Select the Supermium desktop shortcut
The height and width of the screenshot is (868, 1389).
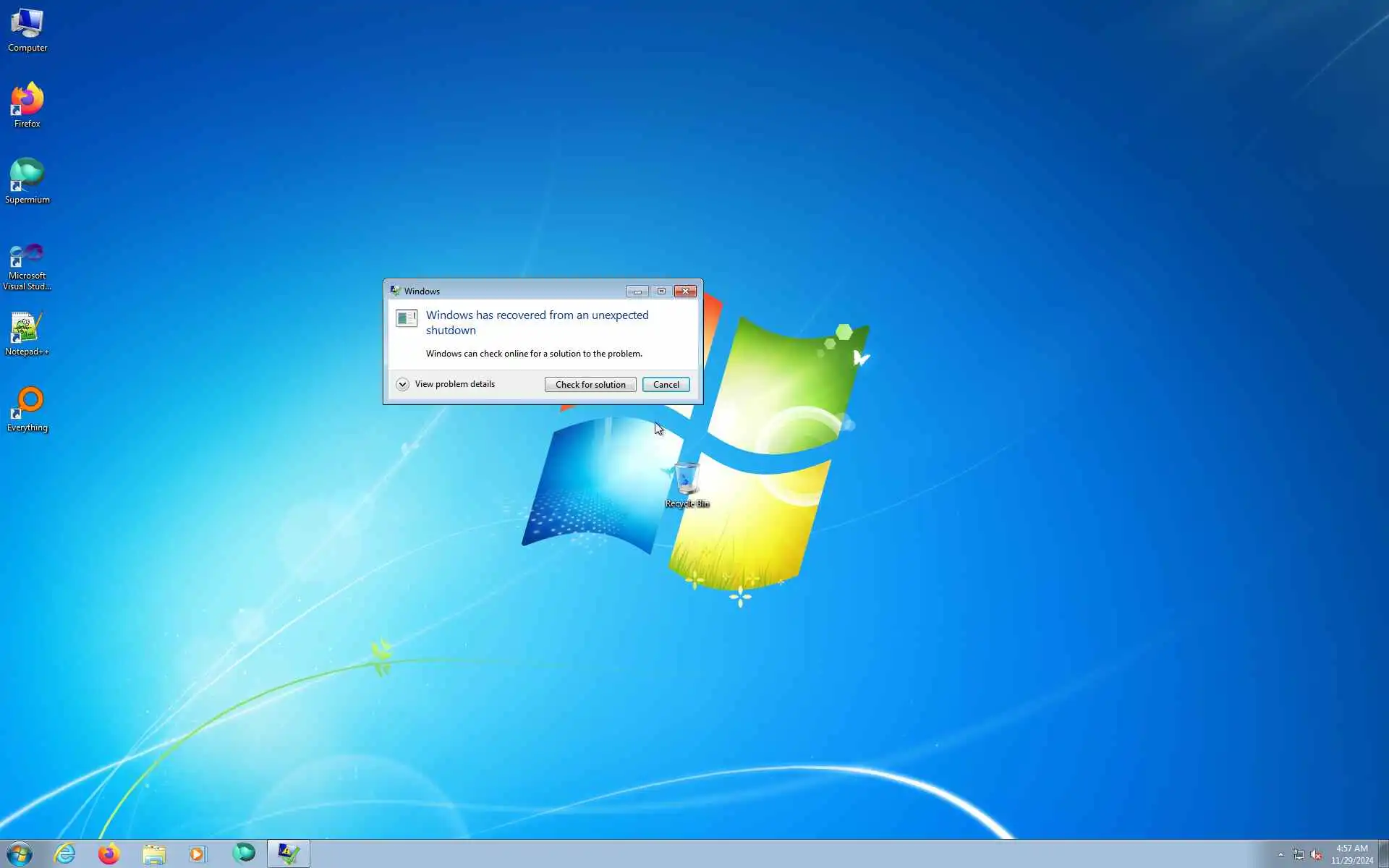27,181
